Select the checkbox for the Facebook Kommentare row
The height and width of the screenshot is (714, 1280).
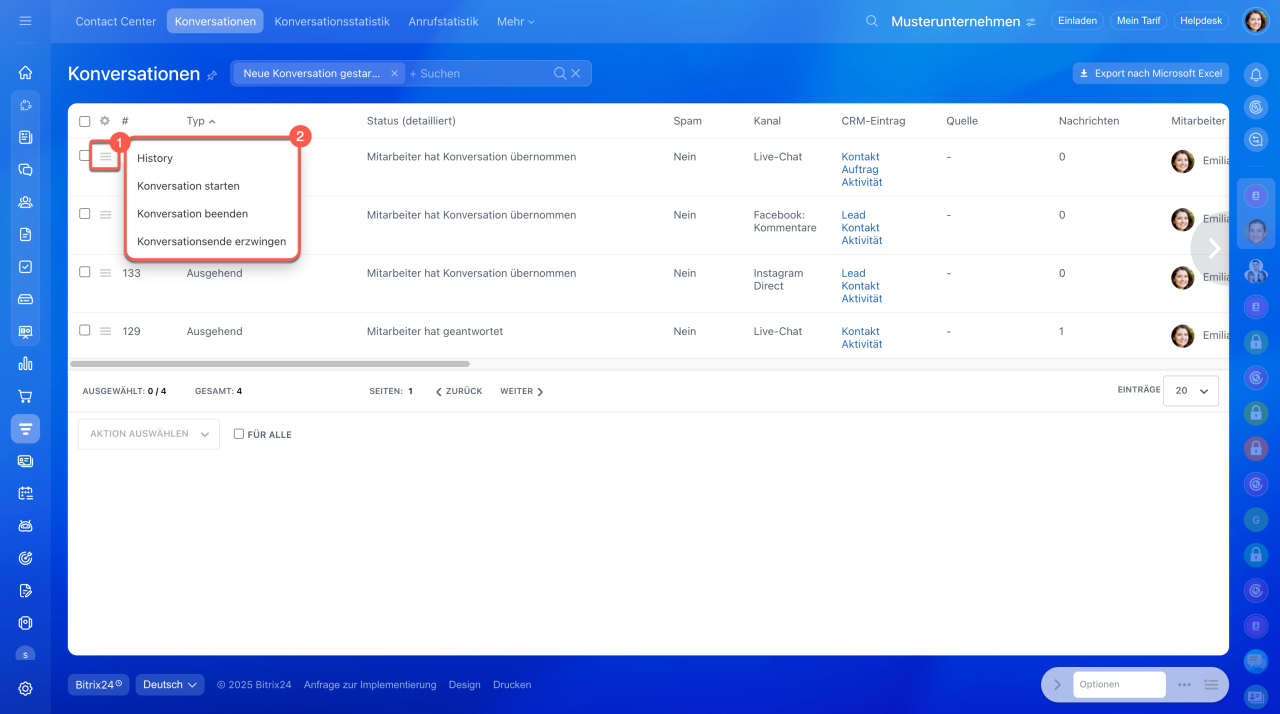(x=84, y=214)
